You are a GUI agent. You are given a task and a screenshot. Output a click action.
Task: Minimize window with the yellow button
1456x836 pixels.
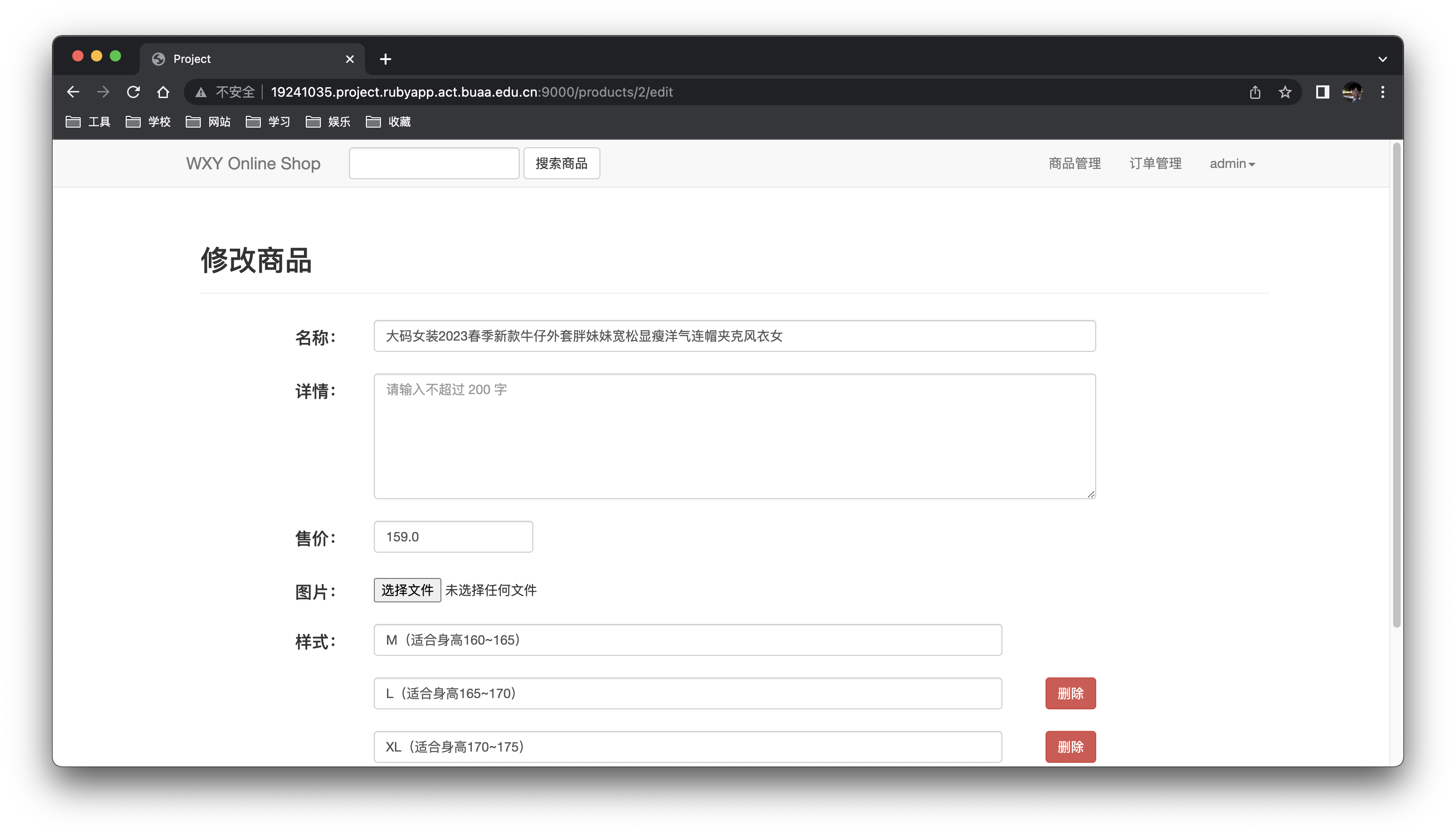[97, 56]
